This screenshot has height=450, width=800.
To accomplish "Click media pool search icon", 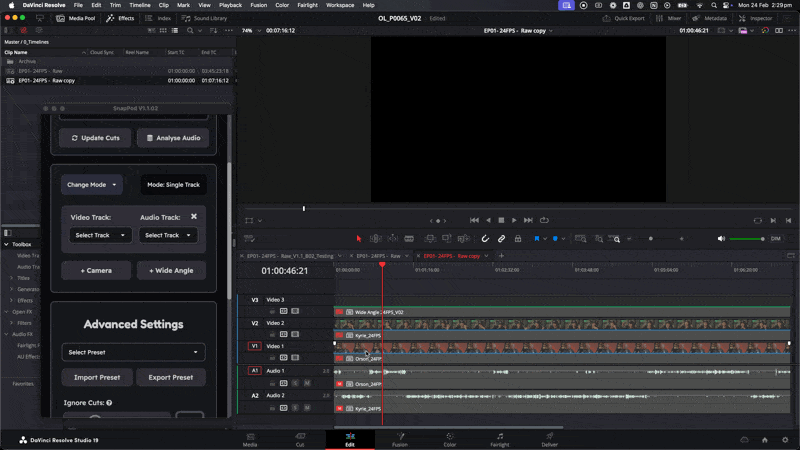I will tap(190, 31).
